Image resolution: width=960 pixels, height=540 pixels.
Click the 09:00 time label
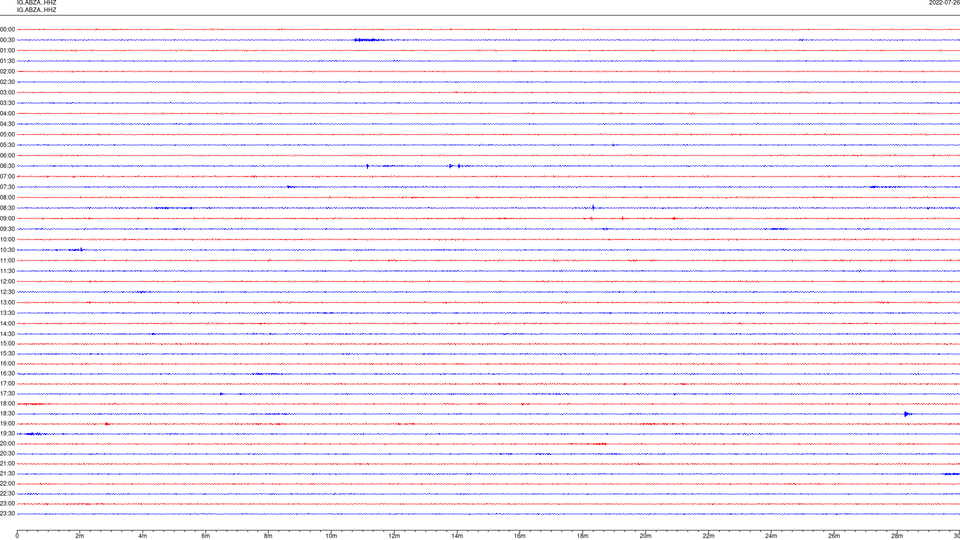tap(7, 219)
